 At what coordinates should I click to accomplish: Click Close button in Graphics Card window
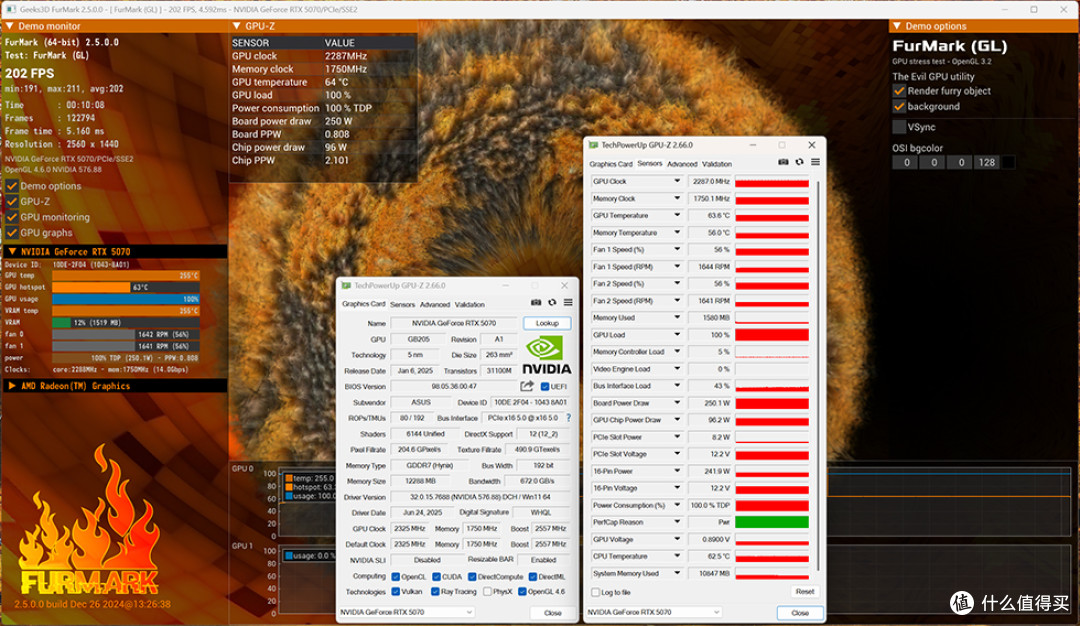552,612
